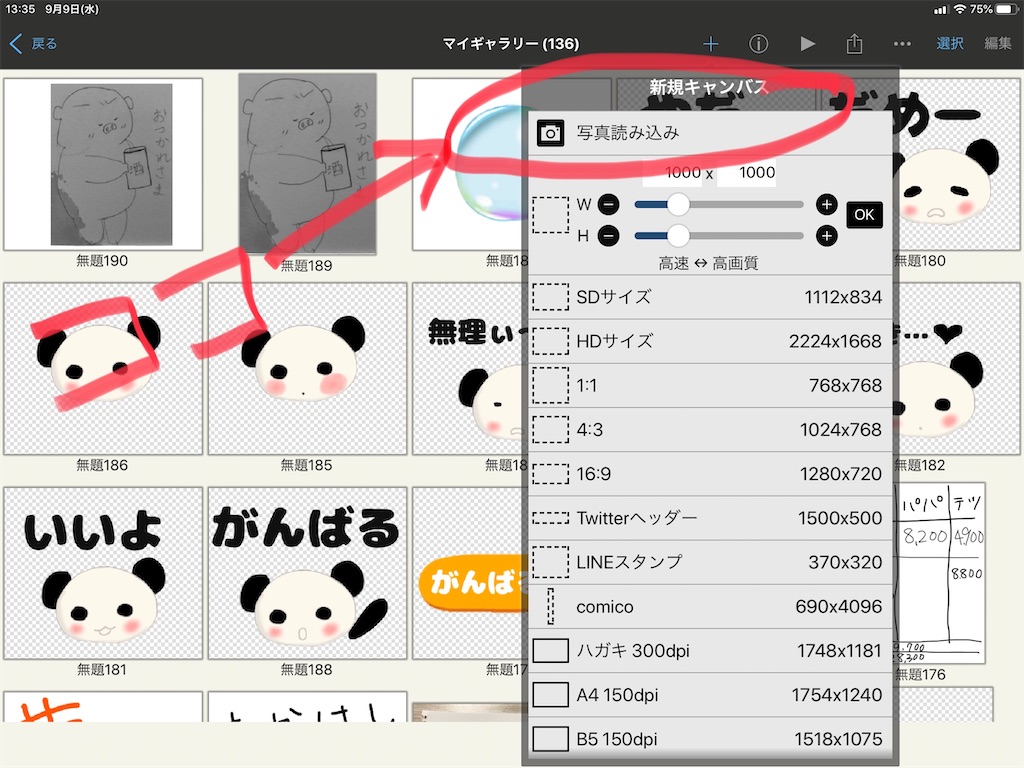Open panda artwork 無題186

coord(103,369)
